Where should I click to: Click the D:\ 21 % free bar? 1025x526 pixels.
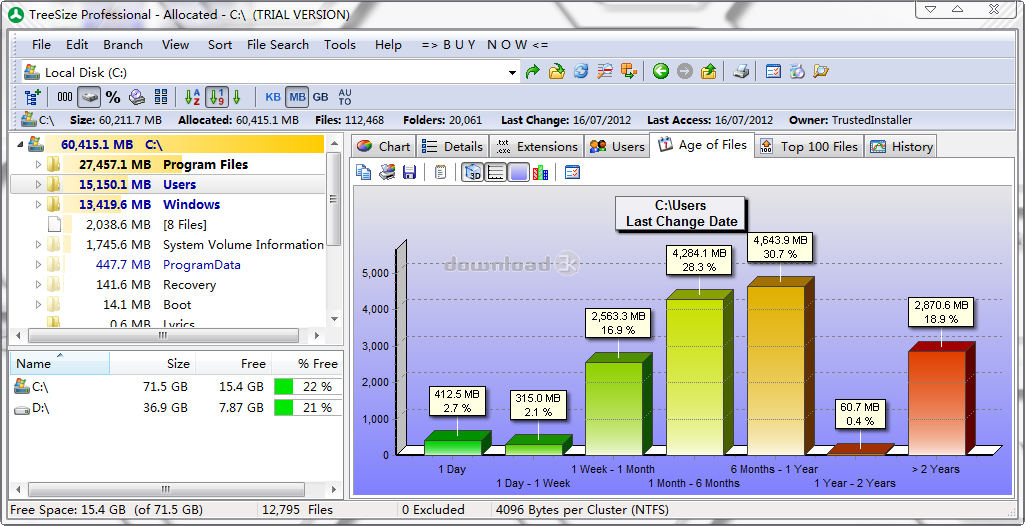[307, 408]
